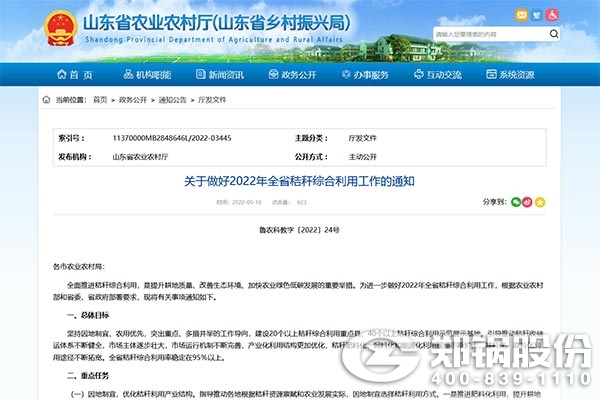
Task: Click 厅发文件 breadcrumb link
Action: click(209, 100)
